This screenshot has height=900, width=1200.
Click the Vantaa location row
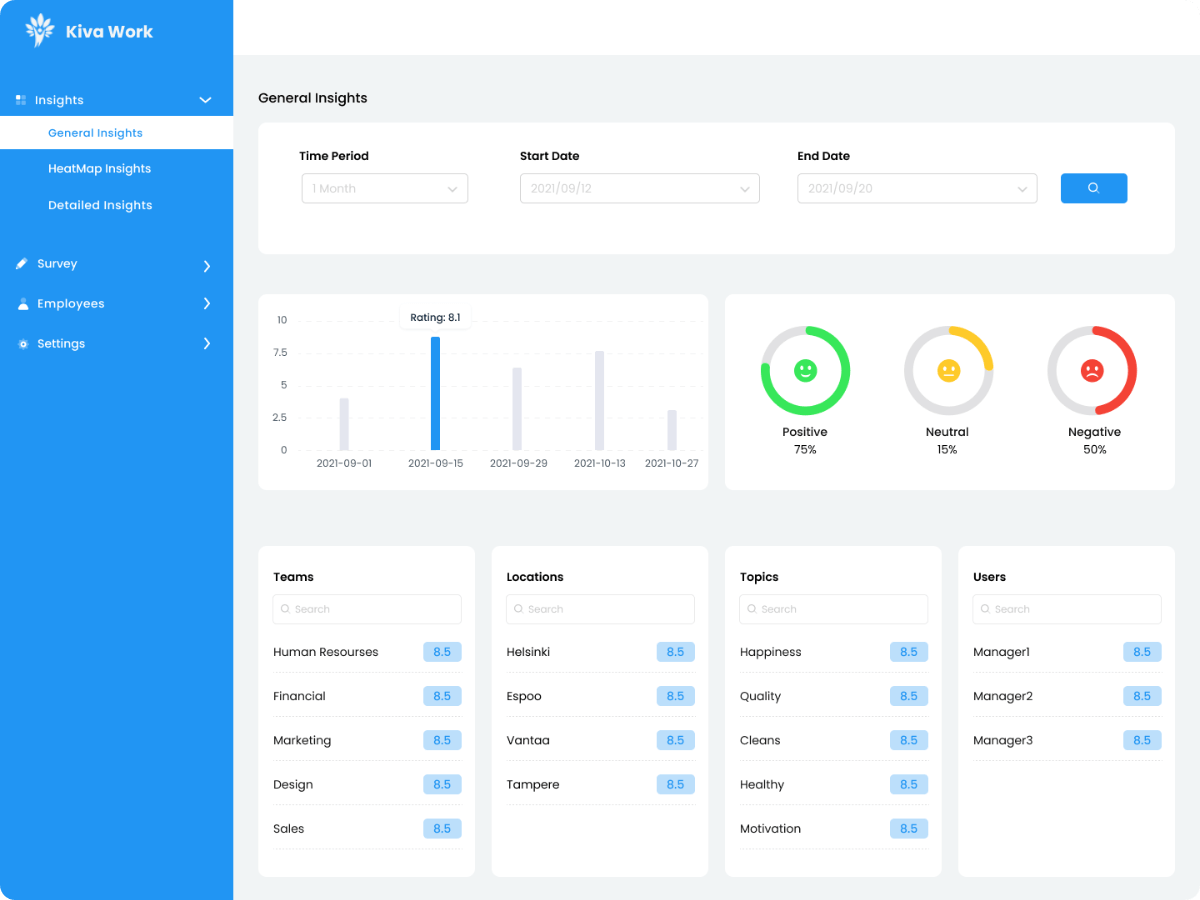[600, 740]
